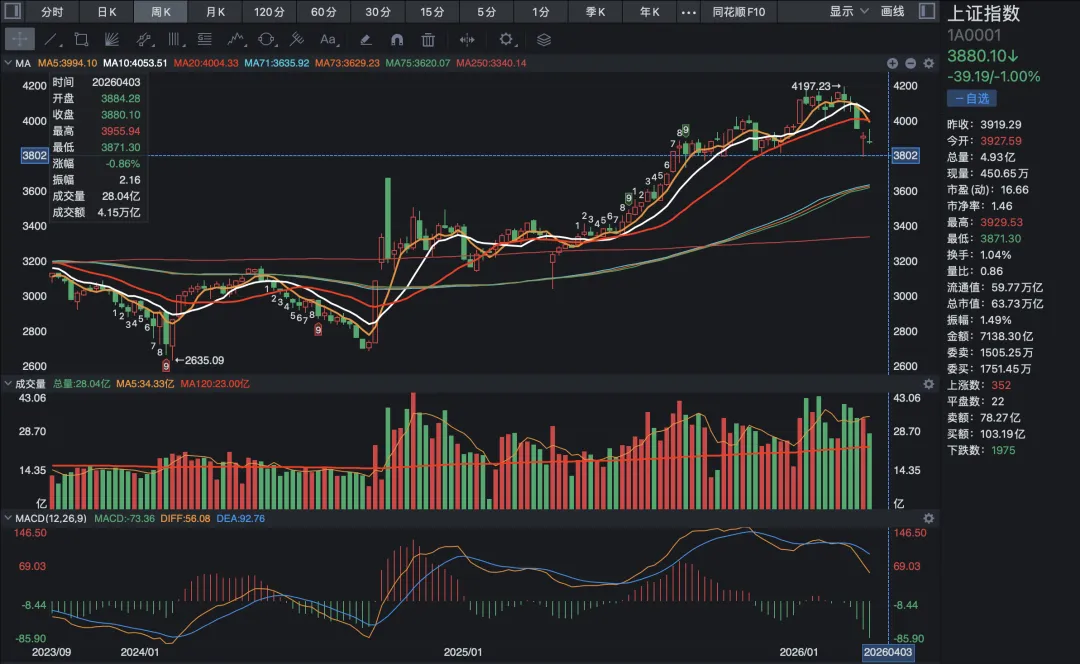1080x664 pixels.
Task: Open the layers stack icon
Action: pos(543,39)
